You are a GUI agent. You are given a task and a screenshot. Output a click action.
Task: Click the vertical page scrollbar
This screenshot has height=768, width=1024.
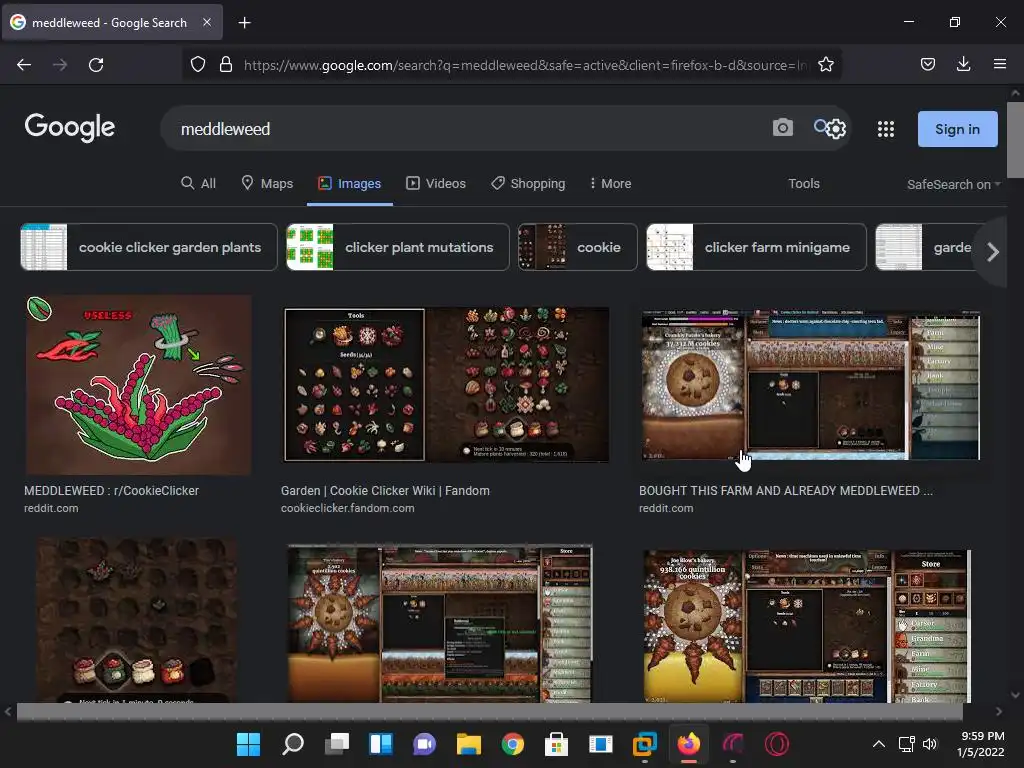(1015, 139)
